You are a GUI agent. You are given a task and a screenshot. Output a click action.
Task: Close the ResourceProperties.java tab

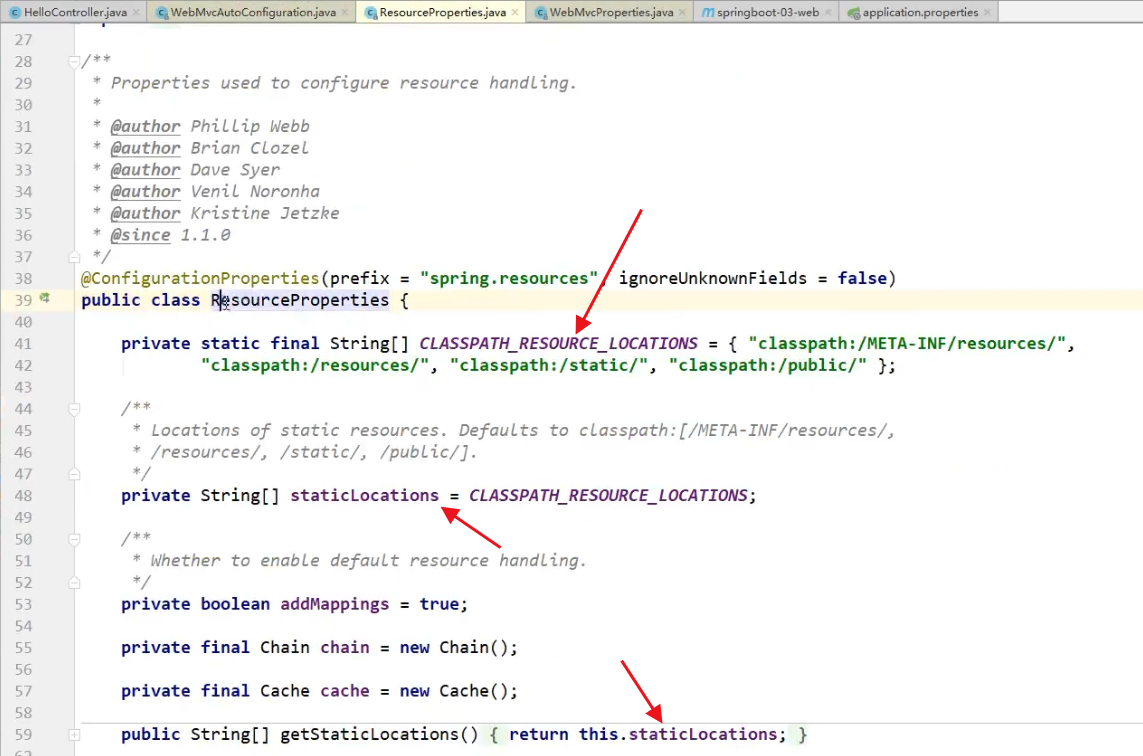515,12
